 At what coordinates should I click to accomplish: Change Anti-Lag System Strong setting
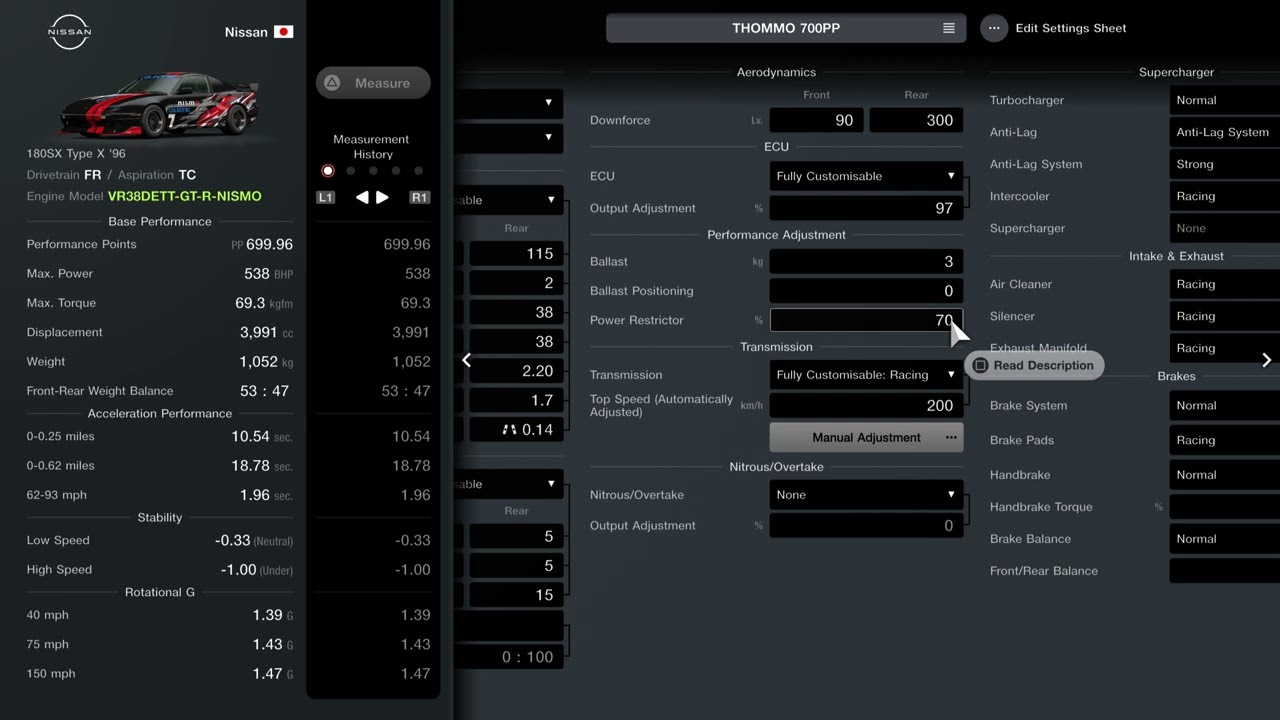1224,164
